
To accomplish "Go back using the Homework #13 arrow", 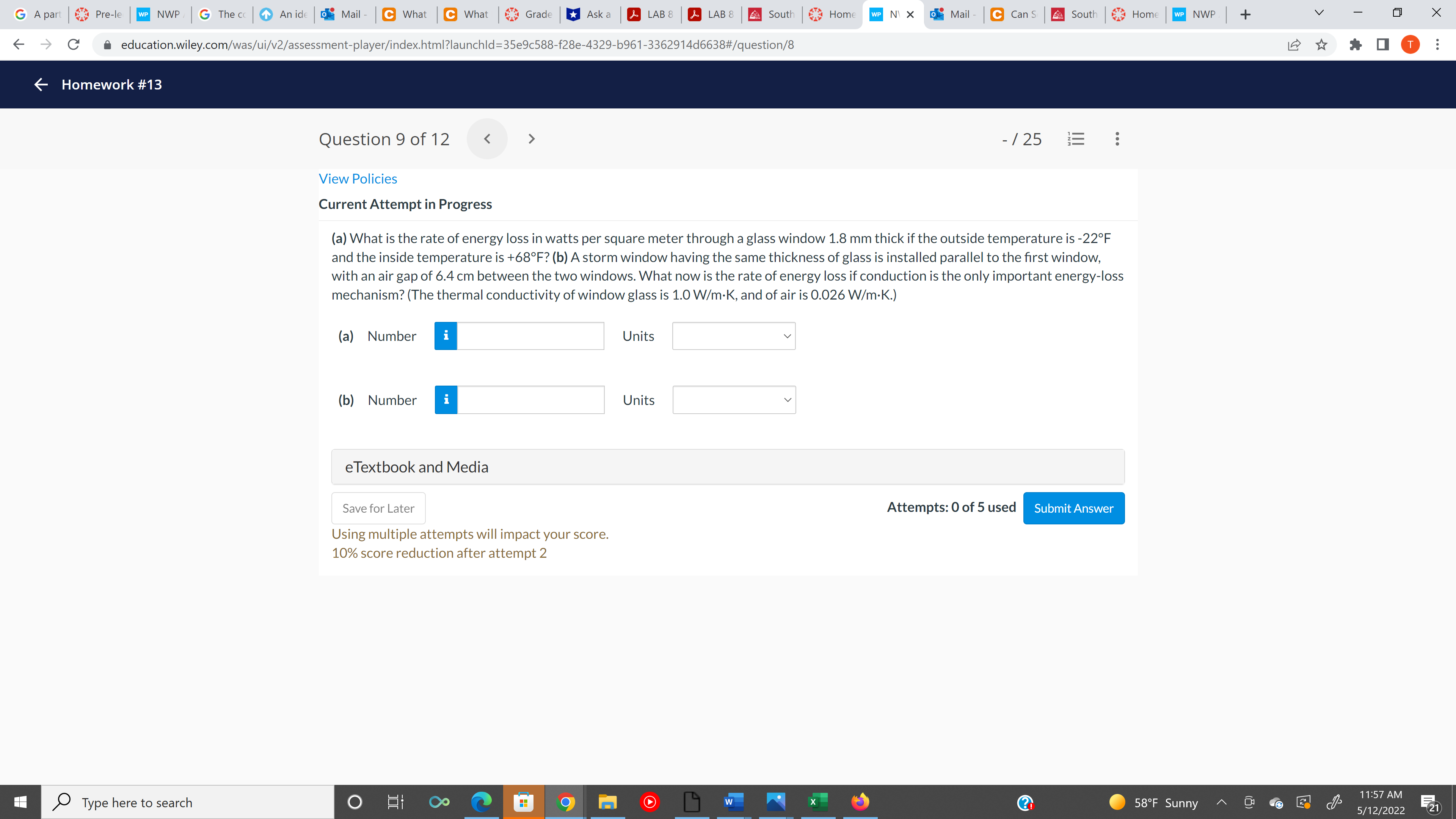I will (41, 85).
